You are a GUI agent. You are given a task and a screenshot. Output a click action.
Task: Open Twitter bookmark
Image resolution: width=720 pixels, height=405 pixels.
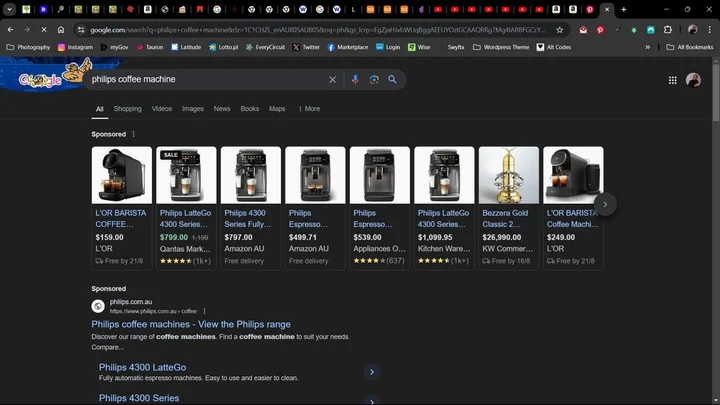click(x=306, y=47)
